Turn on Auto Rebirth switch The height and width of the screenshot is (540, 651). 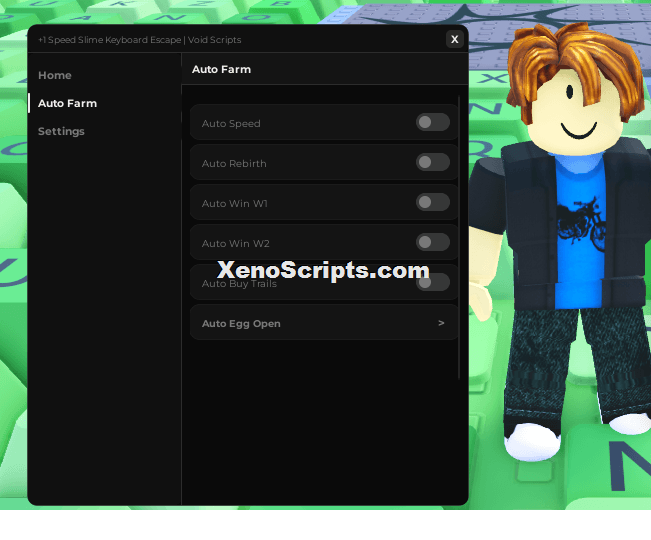point(433,162)
